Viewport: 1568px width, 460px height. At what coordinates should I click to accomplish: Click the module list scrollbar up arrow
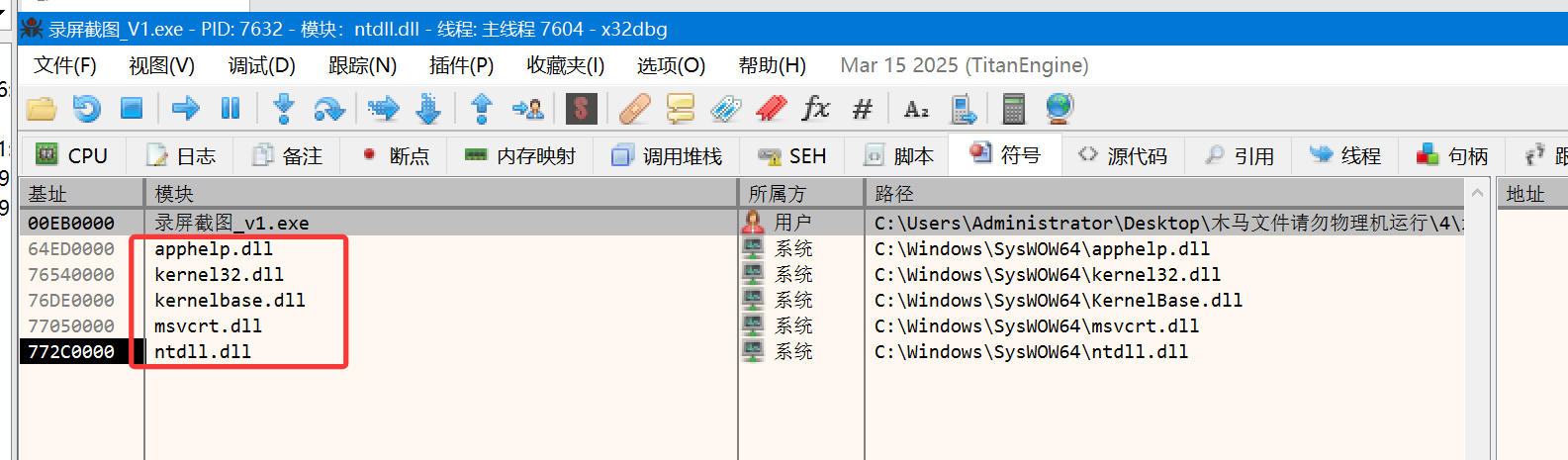pos(1478,193)
